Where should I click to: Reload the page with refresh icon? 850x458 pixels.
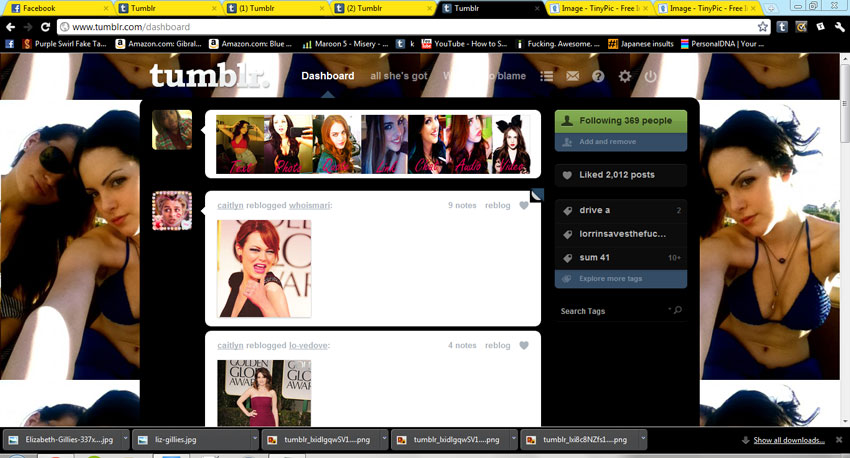coord(46,27)
